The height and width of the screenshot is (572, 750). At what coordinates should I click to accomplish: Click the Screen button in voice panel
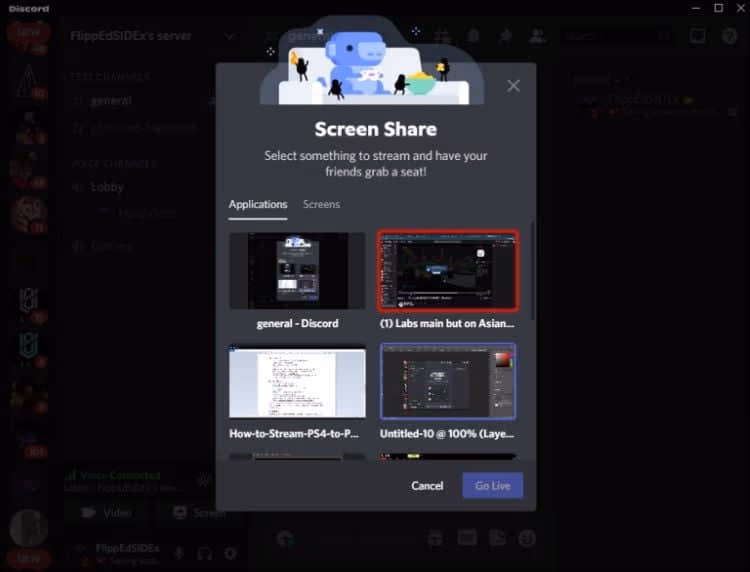(x=200, y=513)
